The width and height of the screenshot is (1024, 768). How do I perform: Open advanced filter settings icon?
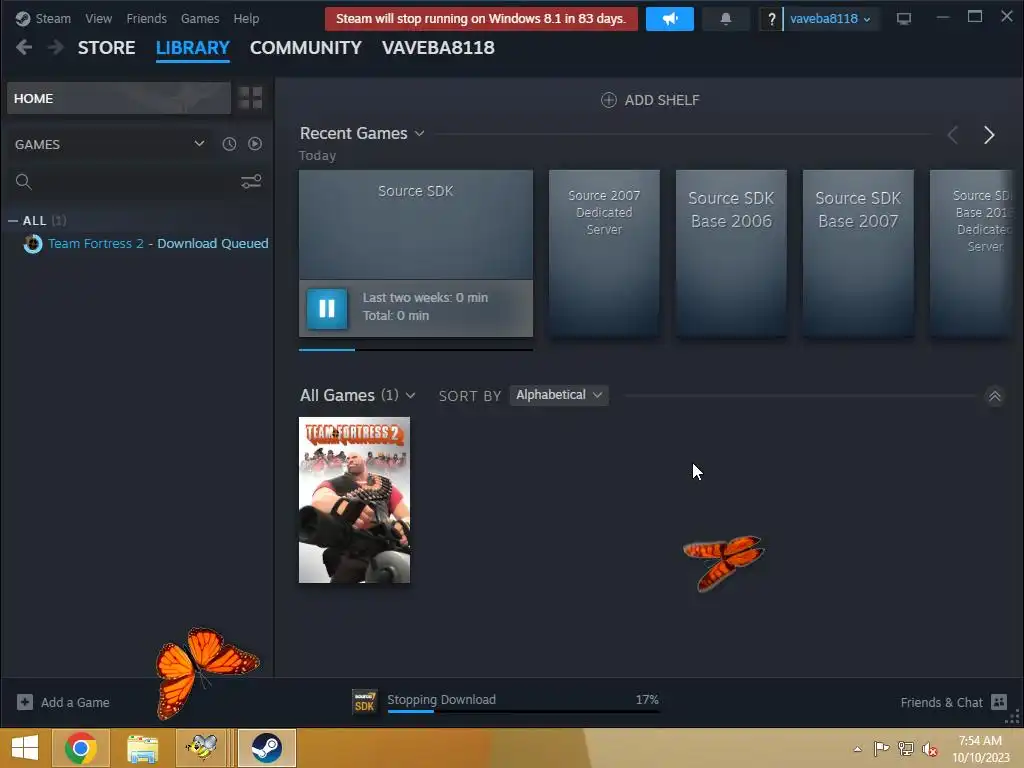pos(251,182)
